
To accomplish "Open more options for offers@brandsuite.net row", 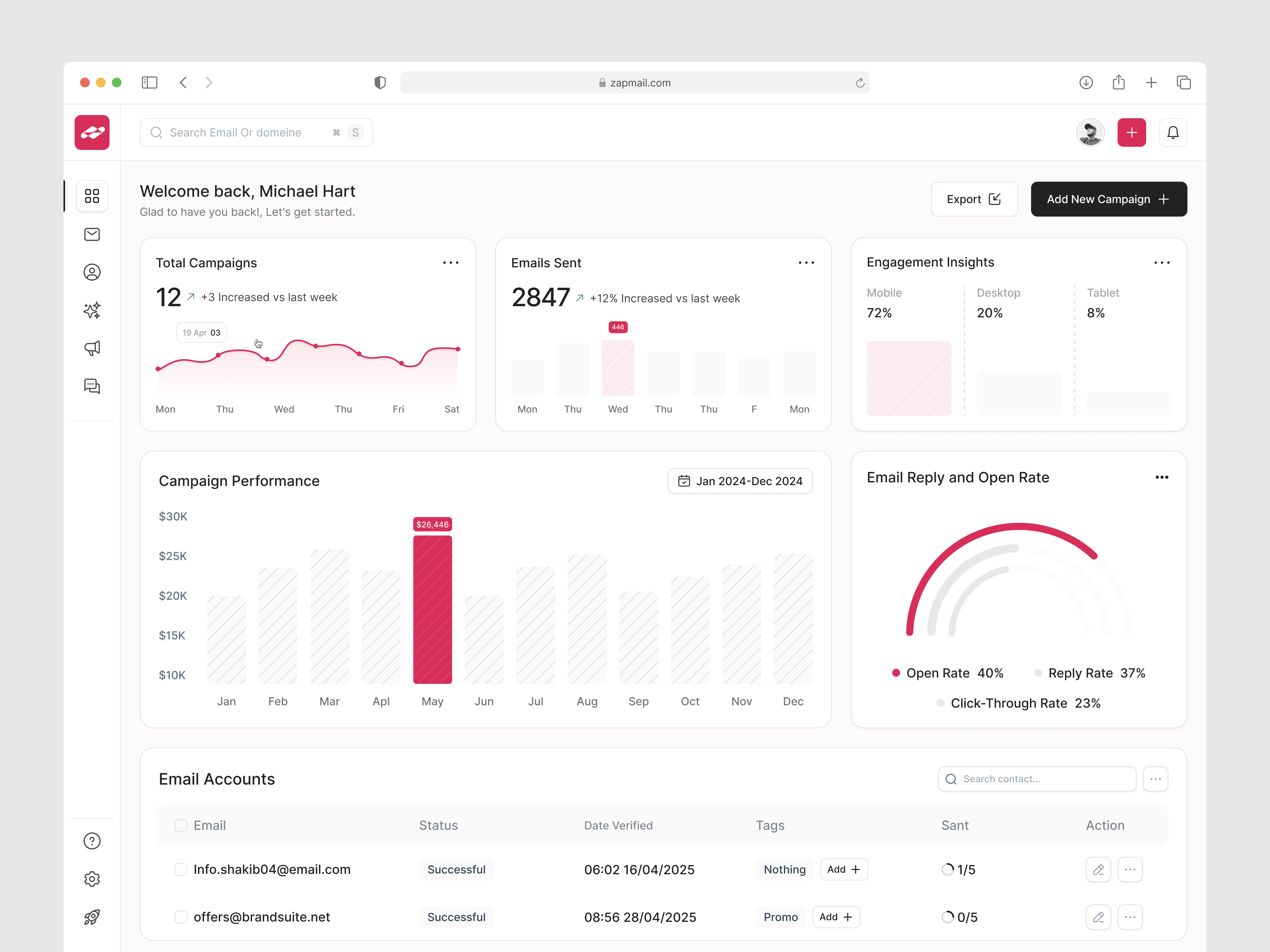I will click(x=1130, y=917).
